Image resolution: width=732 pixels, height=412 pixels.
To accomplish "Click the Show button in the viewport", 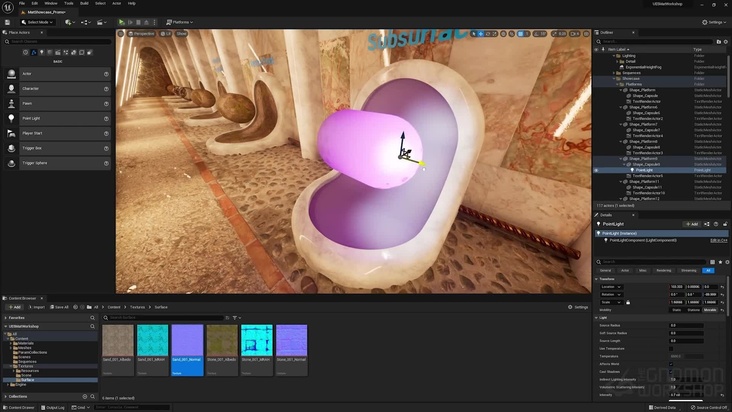I will [x=182, y=33].
